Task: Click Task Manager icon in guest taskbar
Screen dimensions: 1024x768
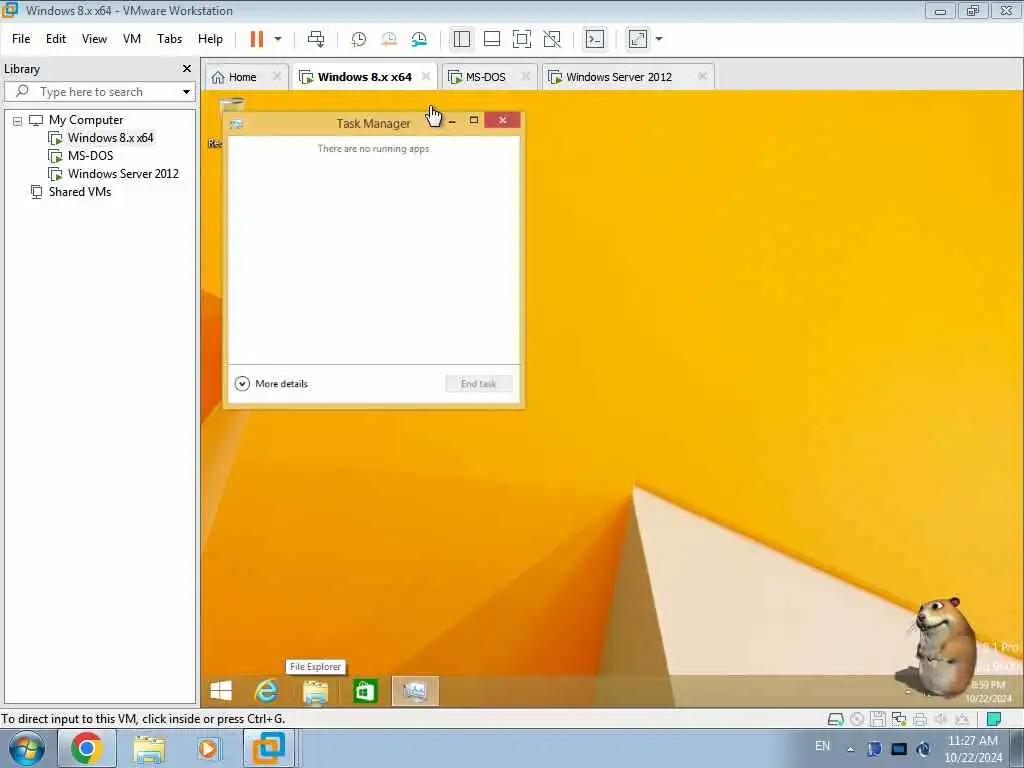Action: (415, 691)
